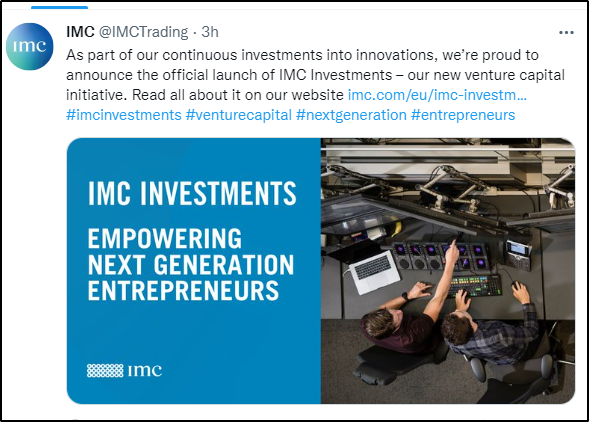This screenshot has height=422, width=589.
Task: Click the desk phone in the photo
Action: (x=518, y=254)
